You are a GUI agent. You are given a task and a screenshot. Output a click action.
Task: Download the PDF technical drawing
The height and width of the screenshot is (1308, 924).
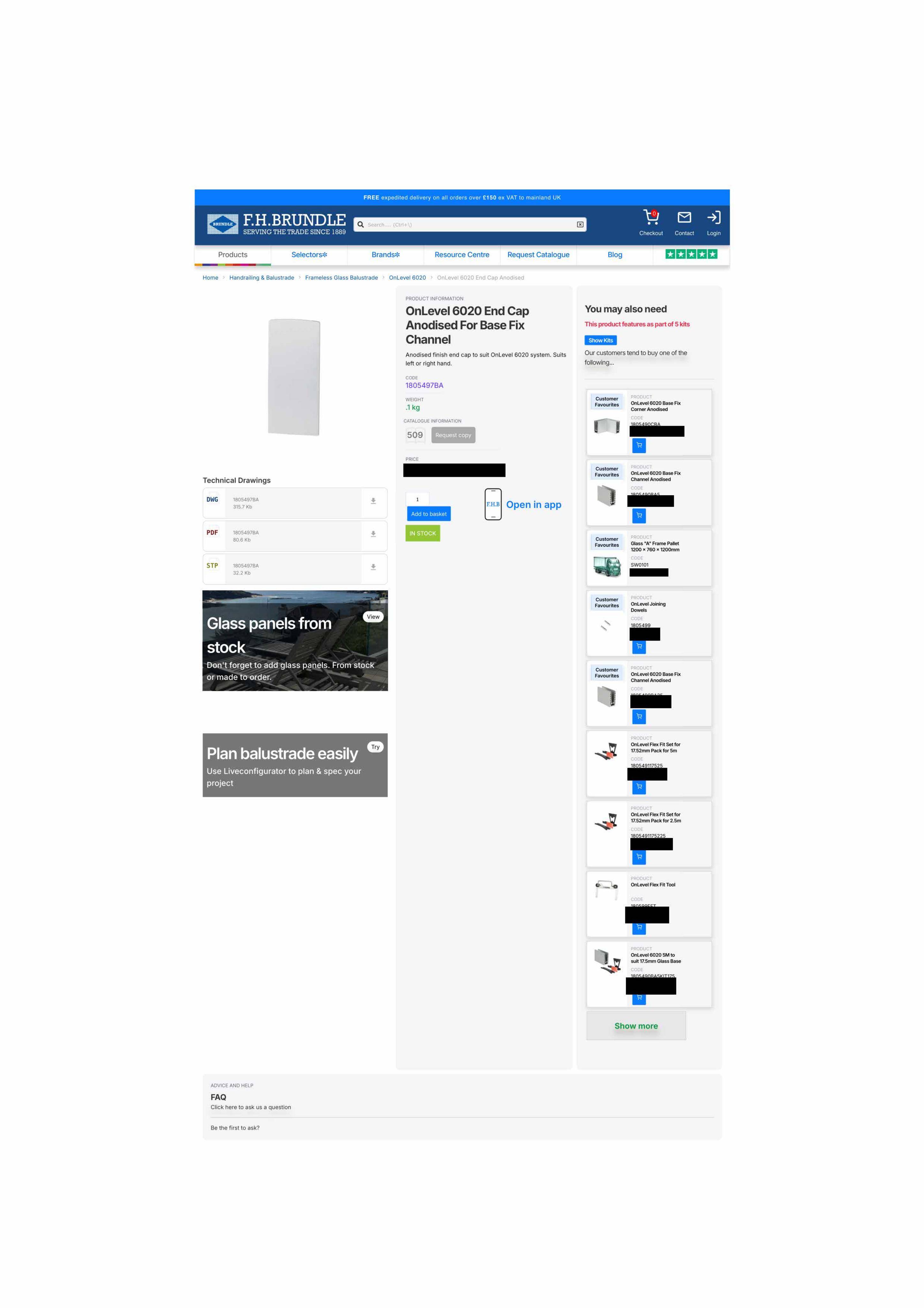pyautogui.click(x=373, y=534)
